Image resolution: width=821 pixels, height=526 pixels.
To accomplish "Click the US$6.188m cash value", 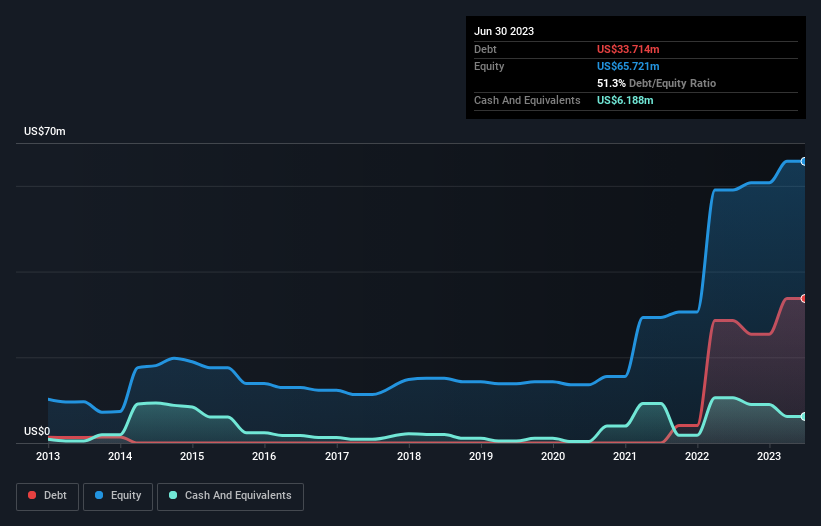I will click(625, 100).
